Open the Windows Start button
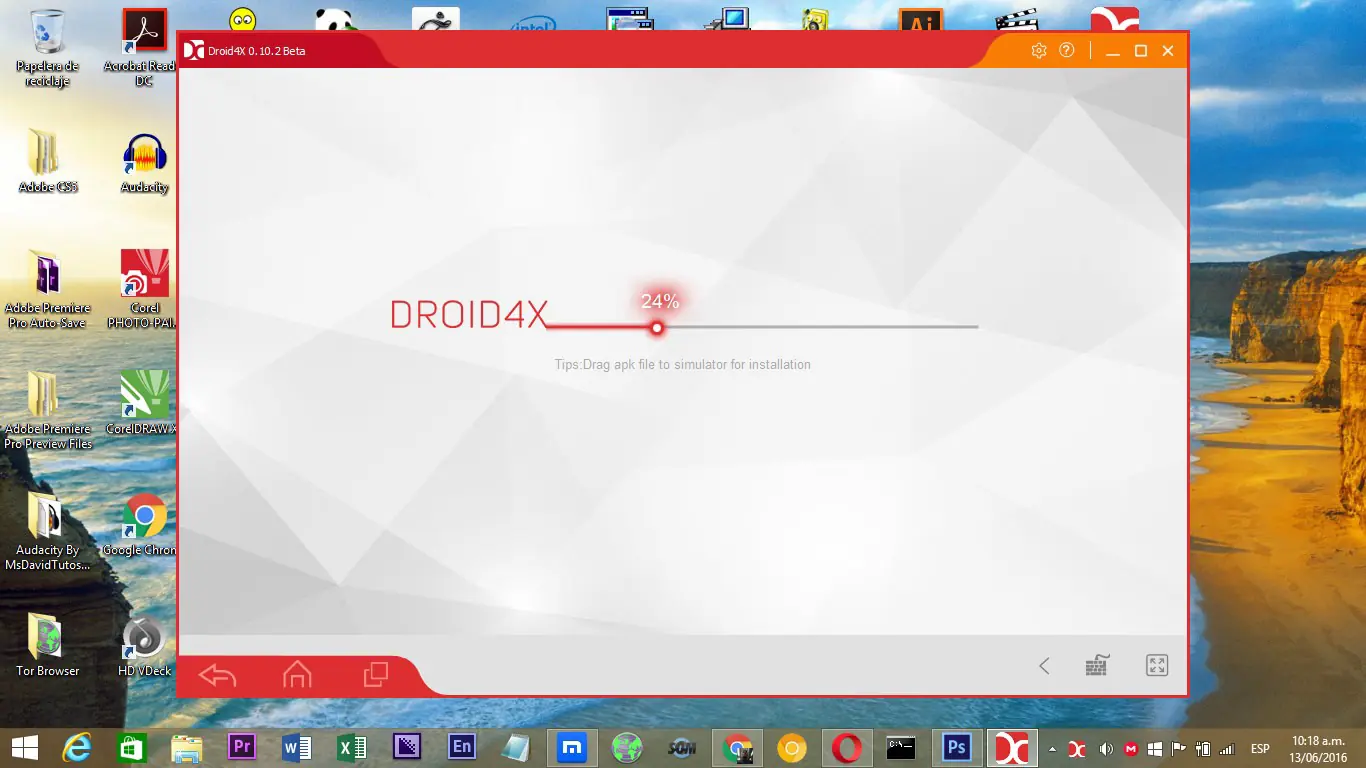Image resolution: width=1366 pixels, height=768 pixels. (x=25, y=747)
